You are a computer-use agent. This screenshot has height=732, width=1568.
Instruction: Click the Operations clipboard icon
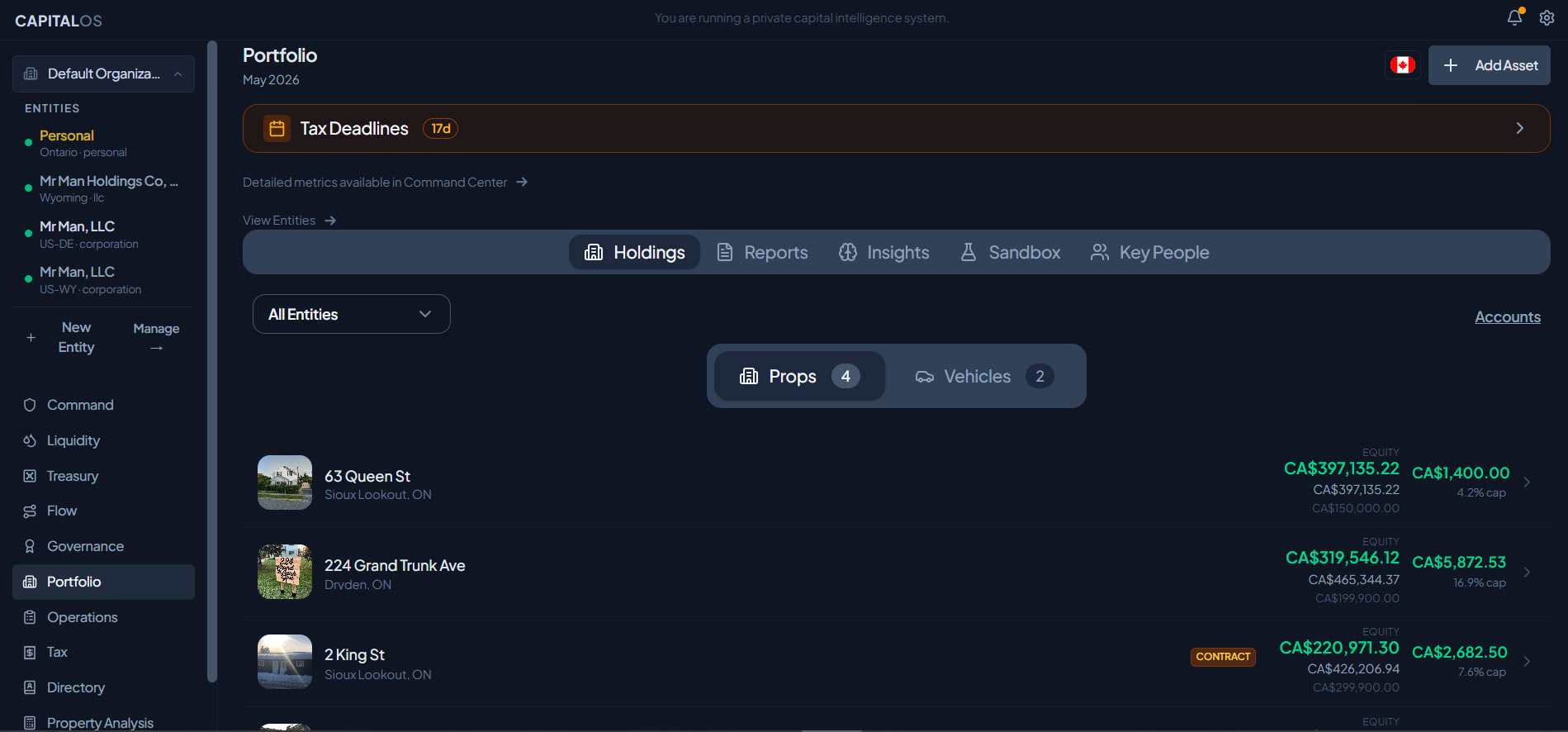pos(30,617)
